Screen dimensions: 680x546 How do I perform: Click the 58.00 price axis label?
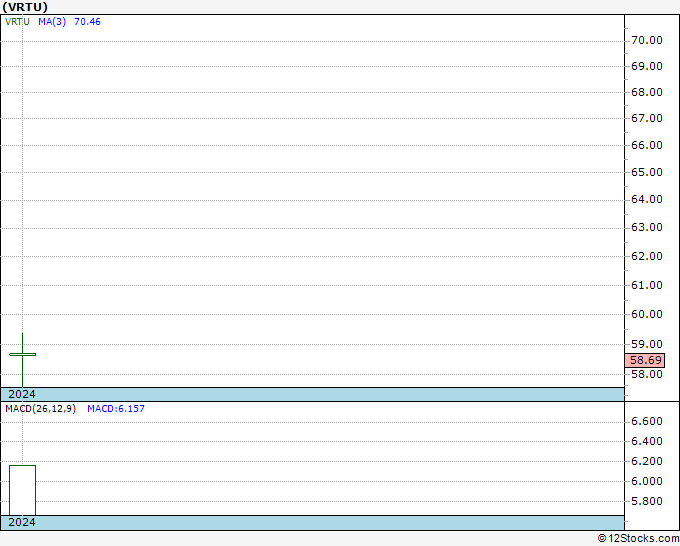pos(647,374)
